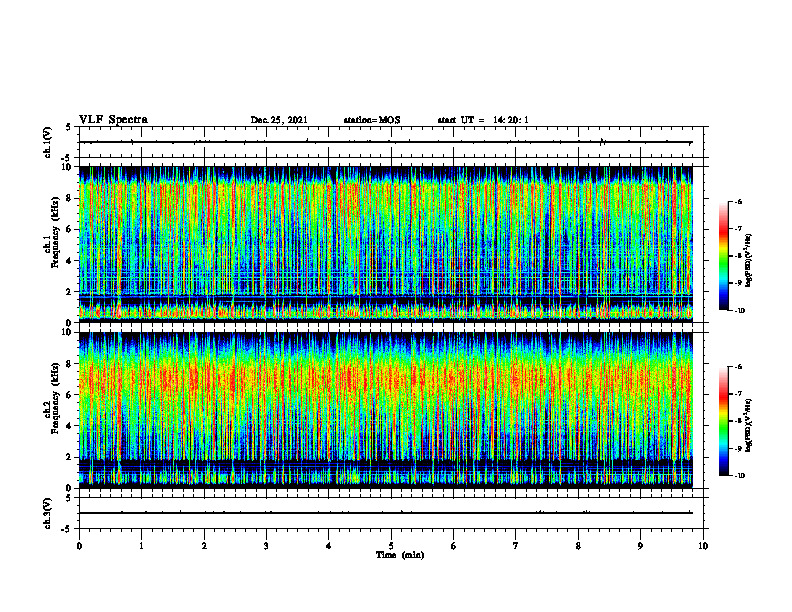Click the "1" tick on the time axis
Viewport: 792px width, 612px height.
(x=141, y=546)
